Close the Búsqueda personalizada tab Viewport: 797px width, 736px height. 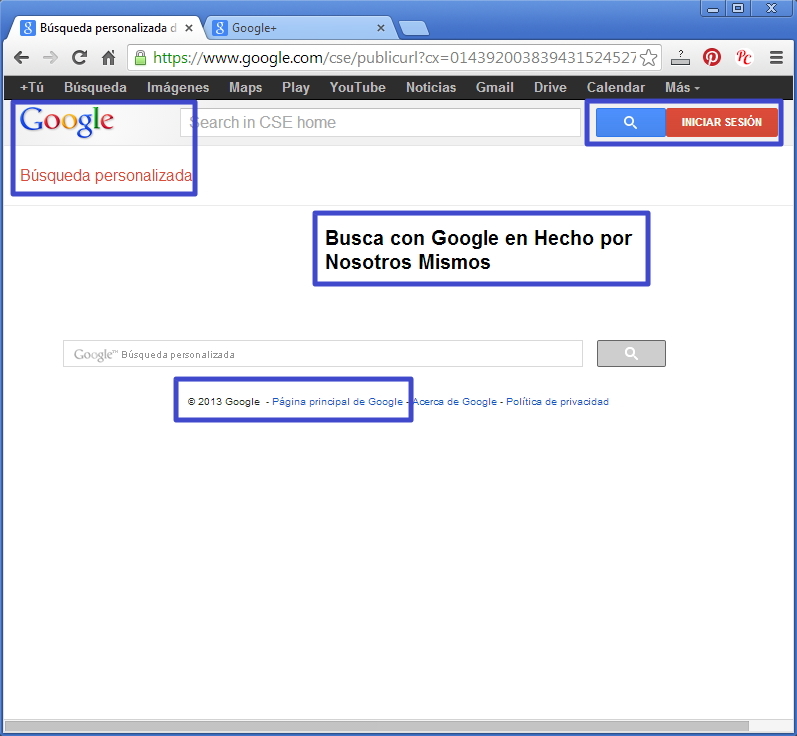(189, 28)
